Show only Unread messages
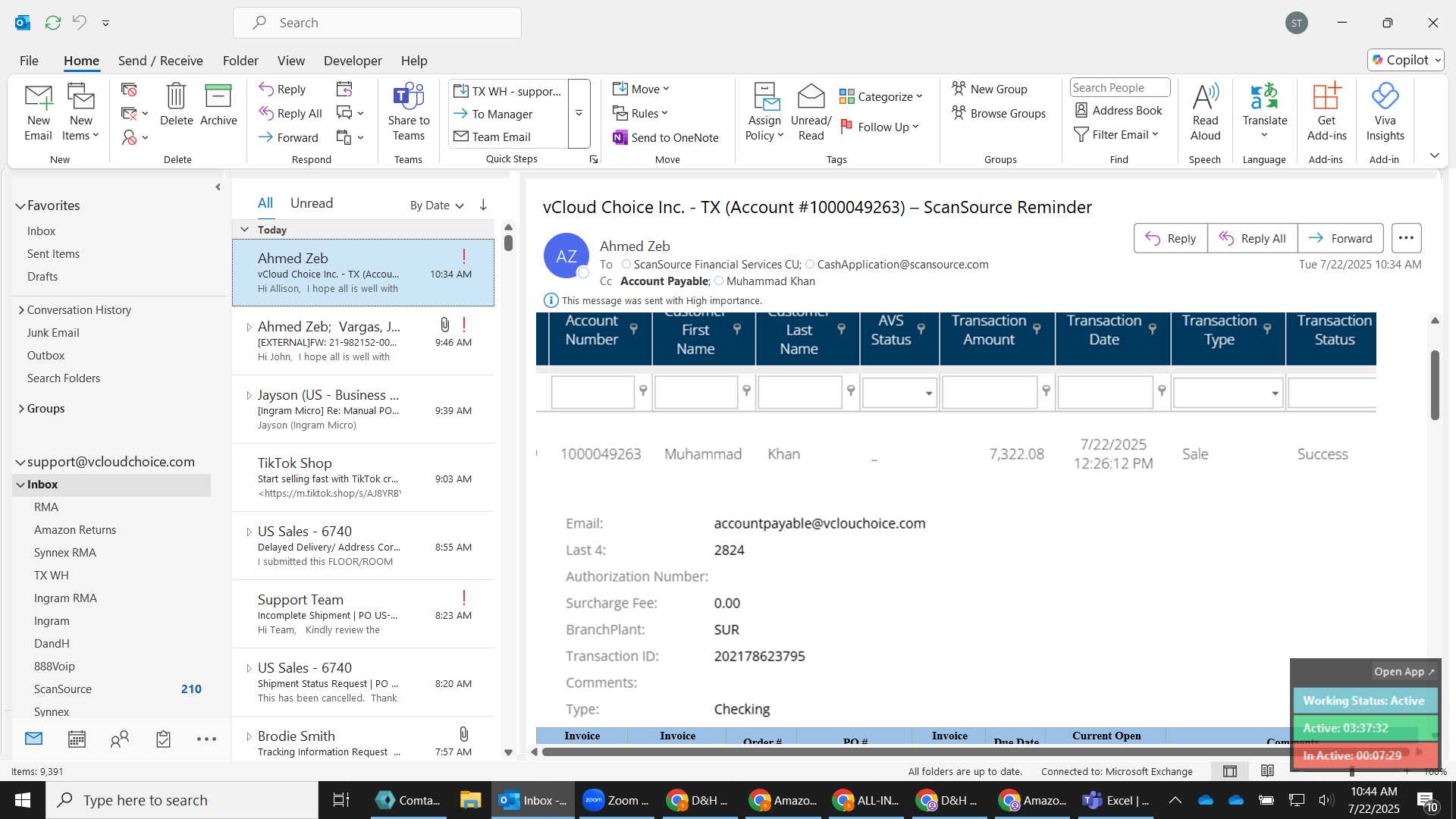Screen dimensions: 1456x819 (312, 203)
